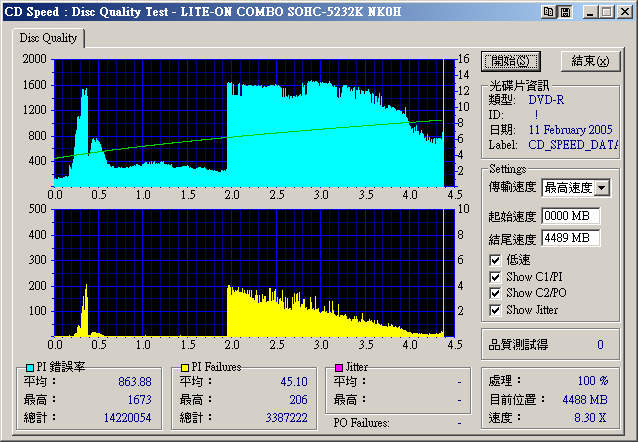This screenshot has height=442, width=638.
Task: Click the current position 4488 MB
Action: pos(585,400)
